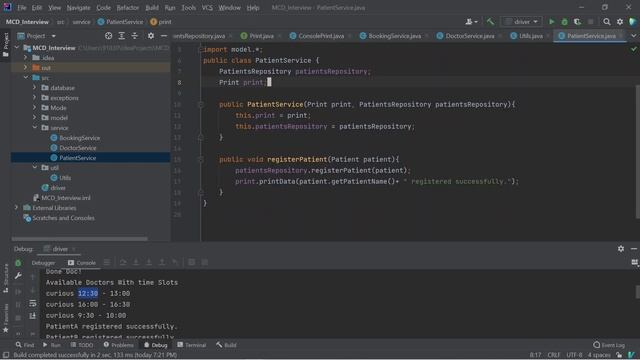This screenshot has width=640, height=360.
Task: Build project with the hammer icon
Action: click(490, 22)
